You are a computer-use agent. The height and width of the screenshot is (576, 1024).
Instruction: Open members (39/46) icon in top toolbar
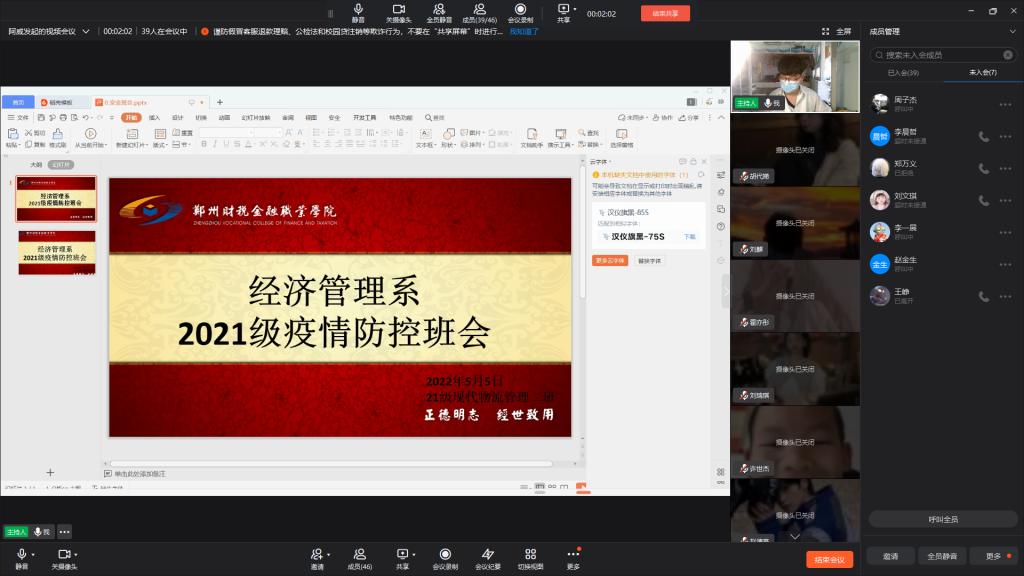pyautogui.click(x=479, y=12)
